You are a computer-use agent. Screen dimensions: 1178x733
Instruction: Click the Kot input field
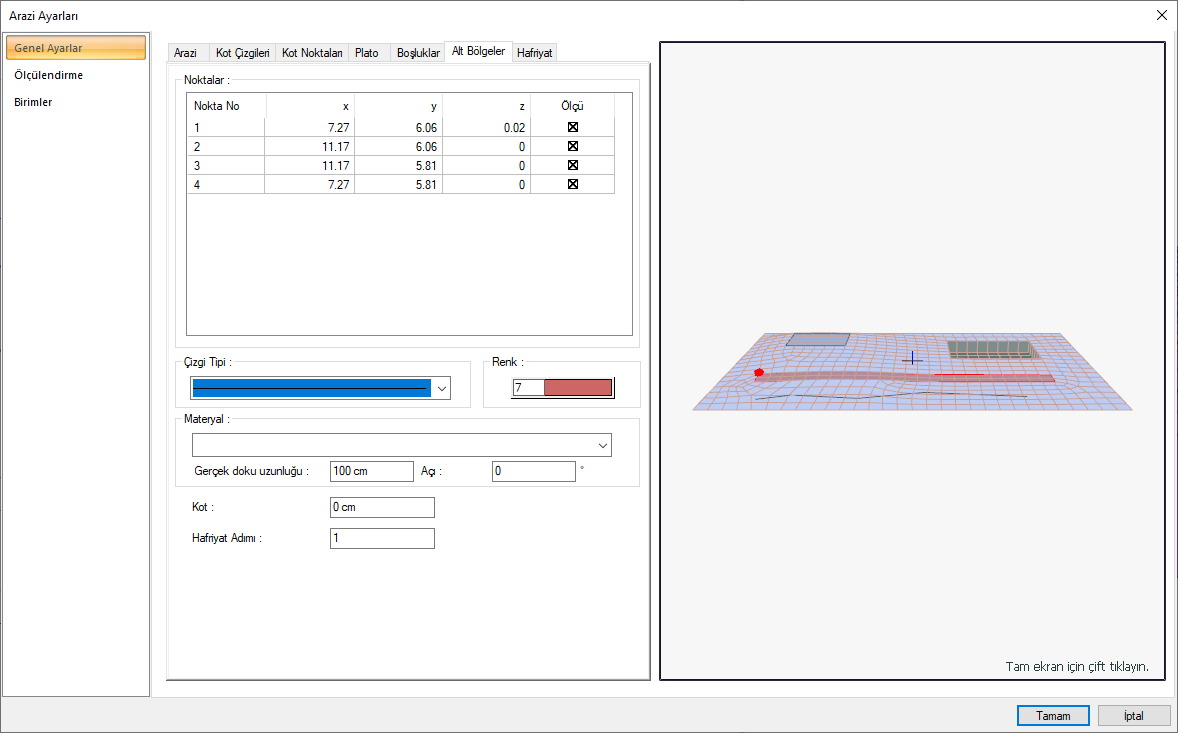click(x=382, y=507)
